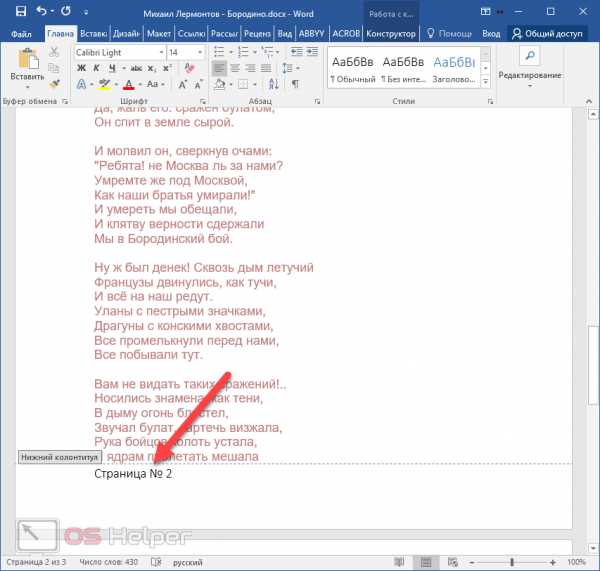The image size is (600, 571).
Task: Decrease font size with small A
Action: click(x=198, y=84)
